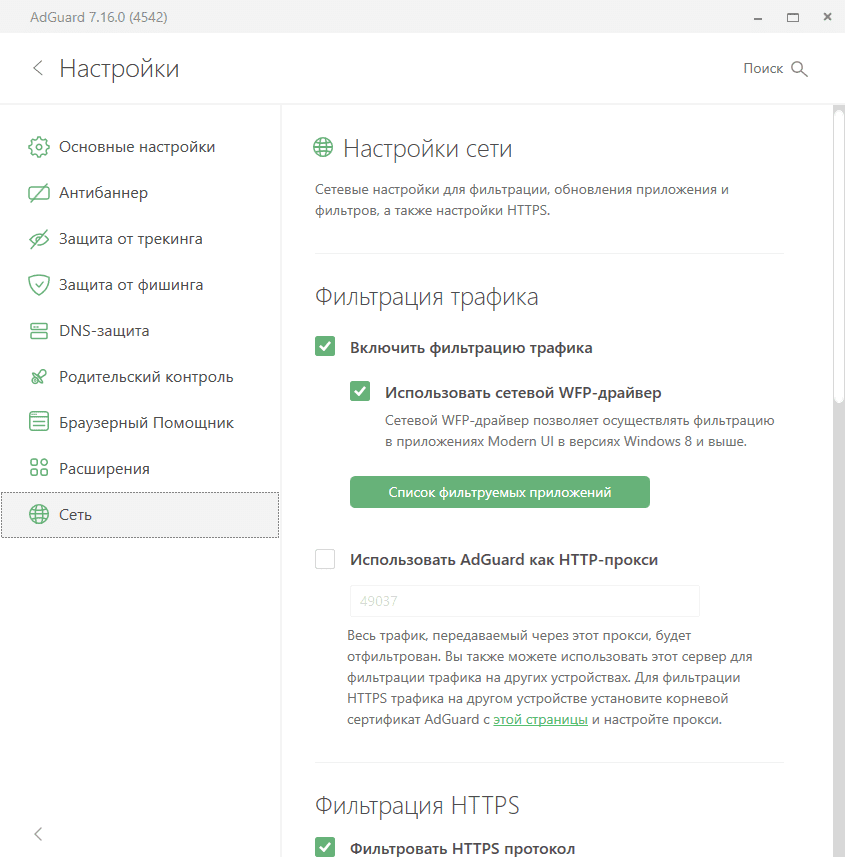Click the Настройки сети heading text

(x=427, y=149)
